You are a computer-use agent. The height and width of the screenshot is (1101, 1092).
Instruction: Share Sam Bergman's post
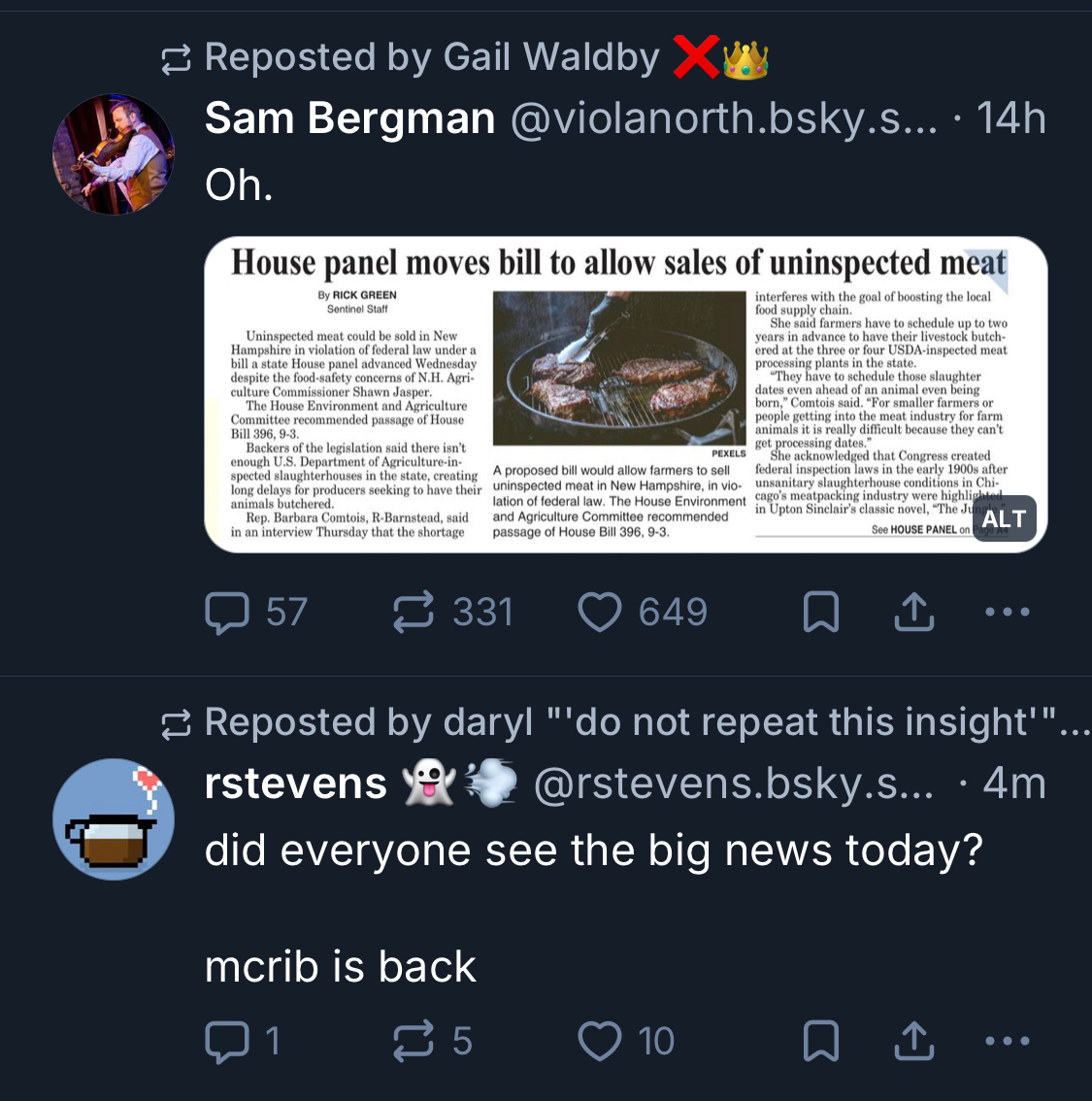pyautogui.click(x=912, y=613)
